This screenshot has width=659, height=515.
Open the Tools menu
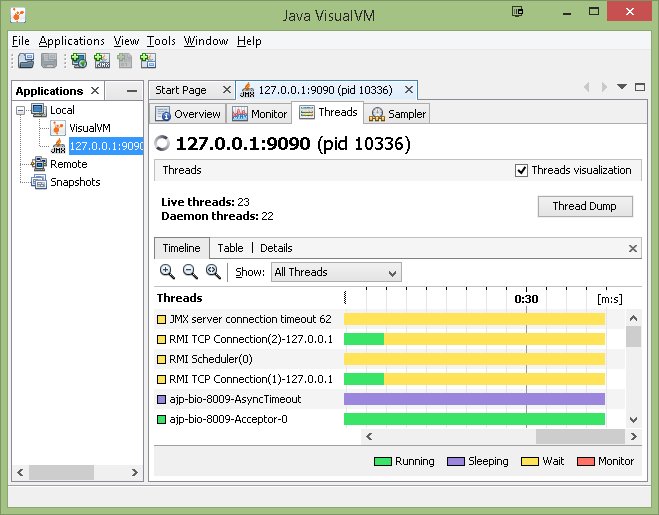161,41
